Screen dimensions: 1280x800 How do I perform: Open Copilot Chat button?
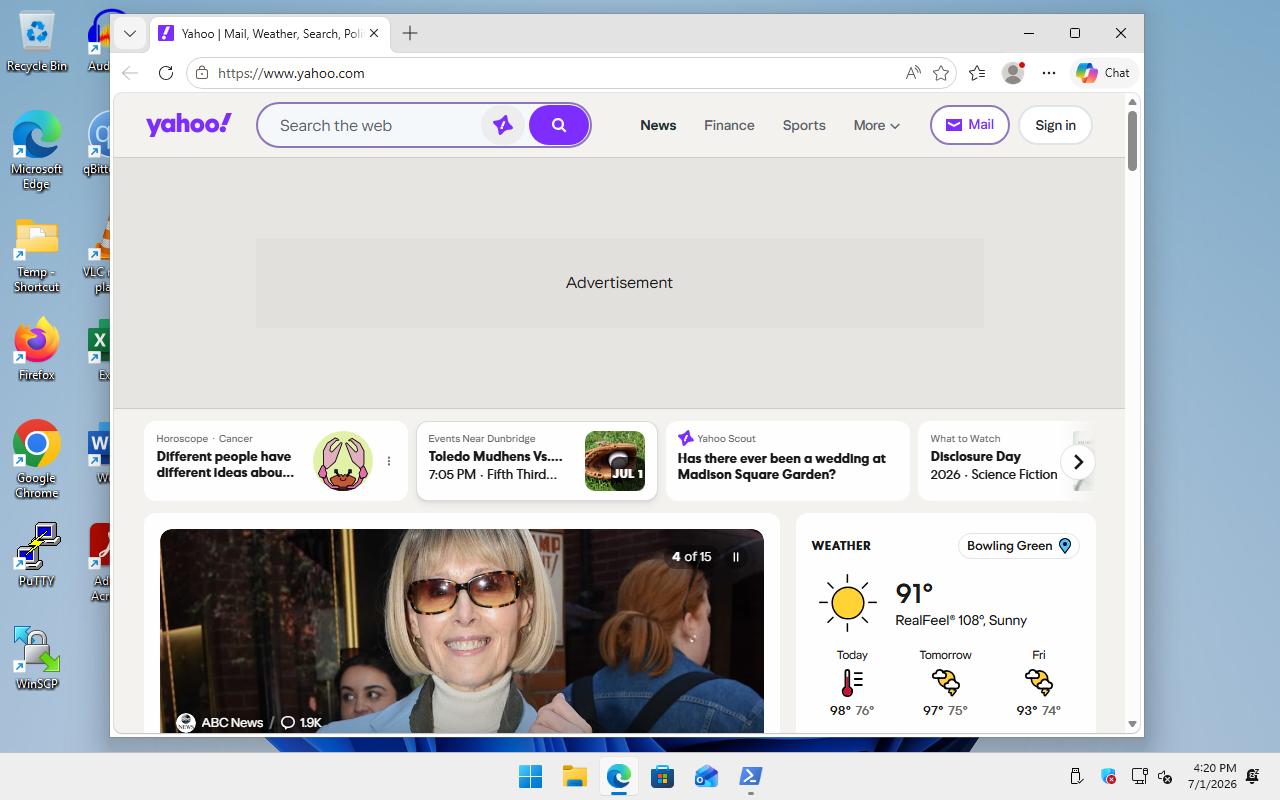click(x=1103, y=73)
